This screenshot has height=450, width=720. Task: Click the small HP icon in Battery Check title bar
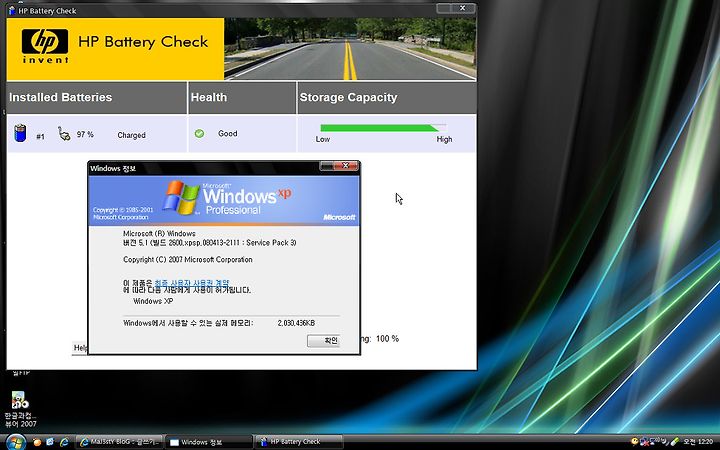(x=12, y=10)
